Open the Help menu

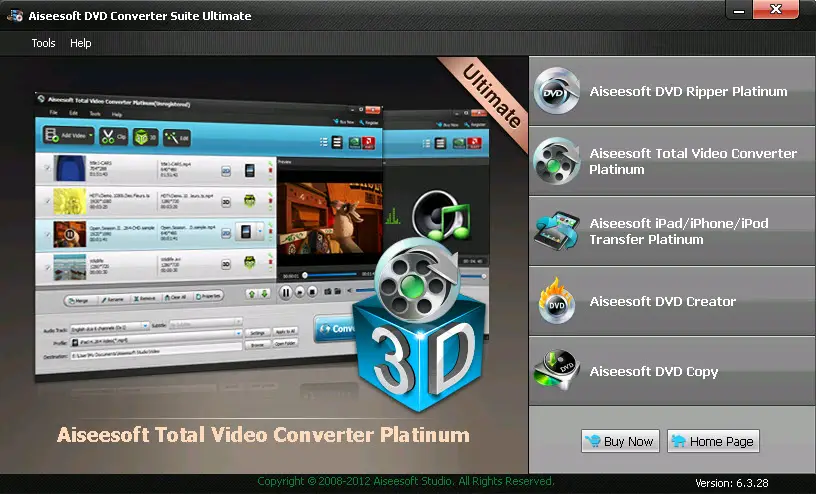click(x=81, y=43)
